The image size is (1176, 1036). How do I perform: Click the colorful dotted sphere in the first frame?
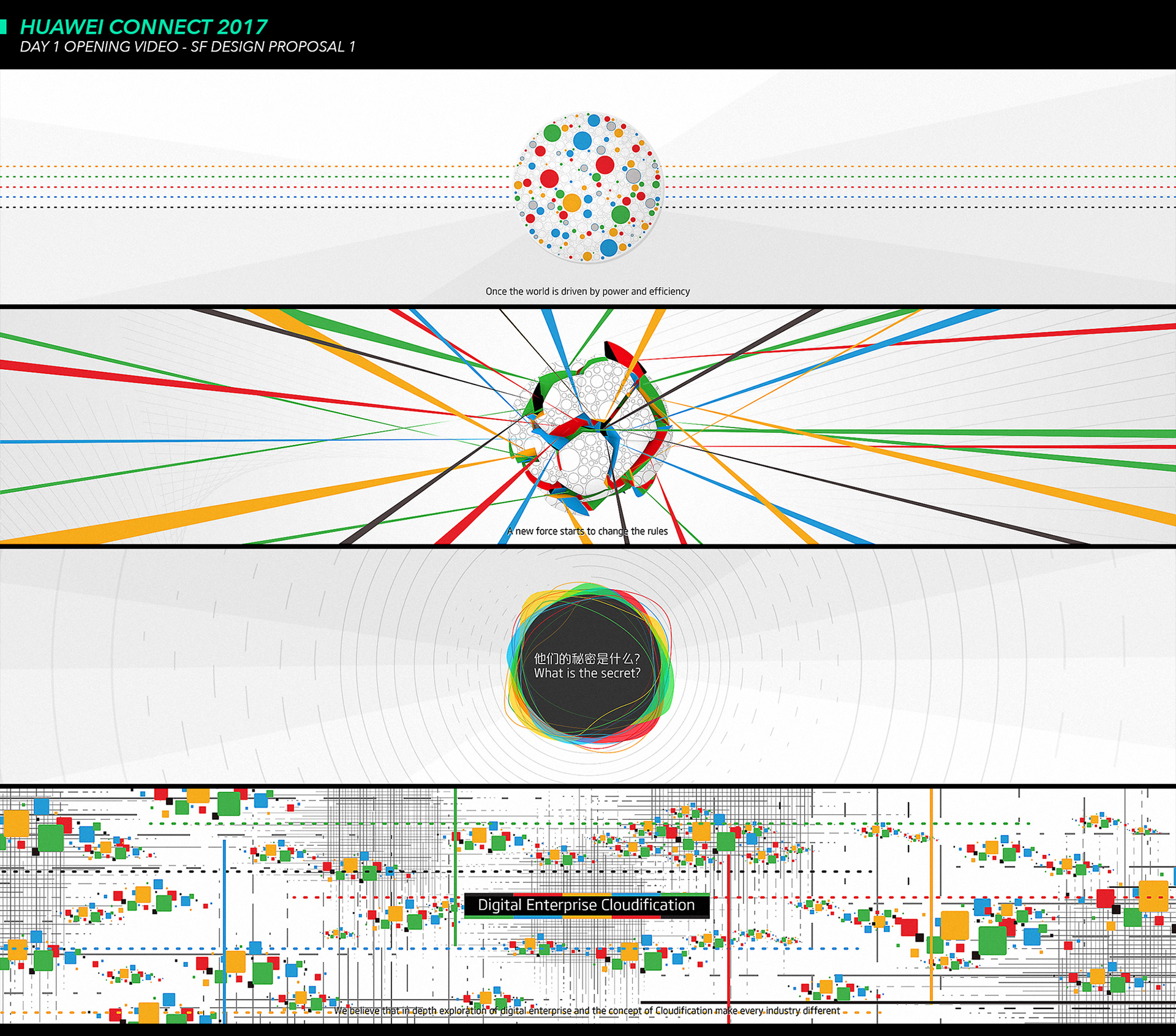tap(588, 187)
